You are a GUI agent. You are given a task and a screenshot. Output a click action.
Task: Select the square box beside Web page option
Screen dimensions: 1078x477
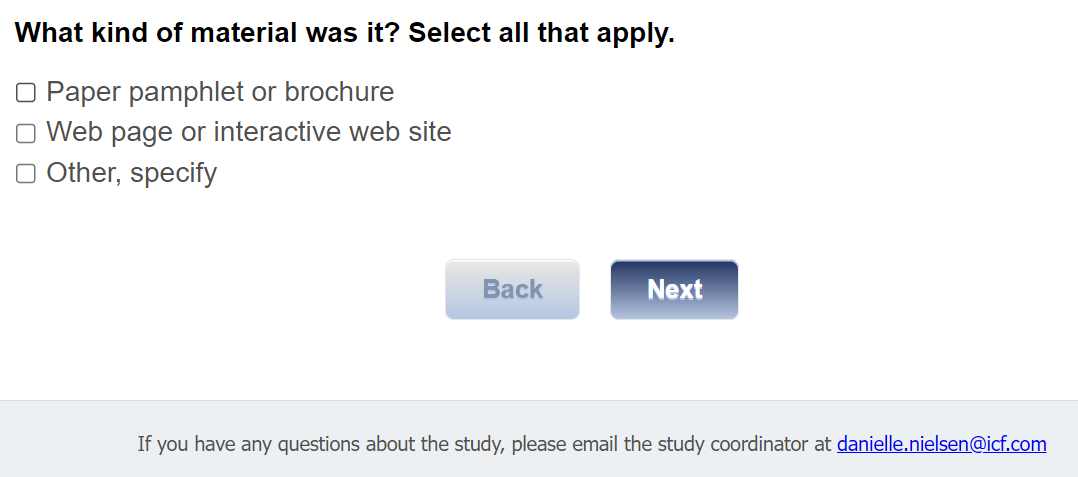(26, 133)
